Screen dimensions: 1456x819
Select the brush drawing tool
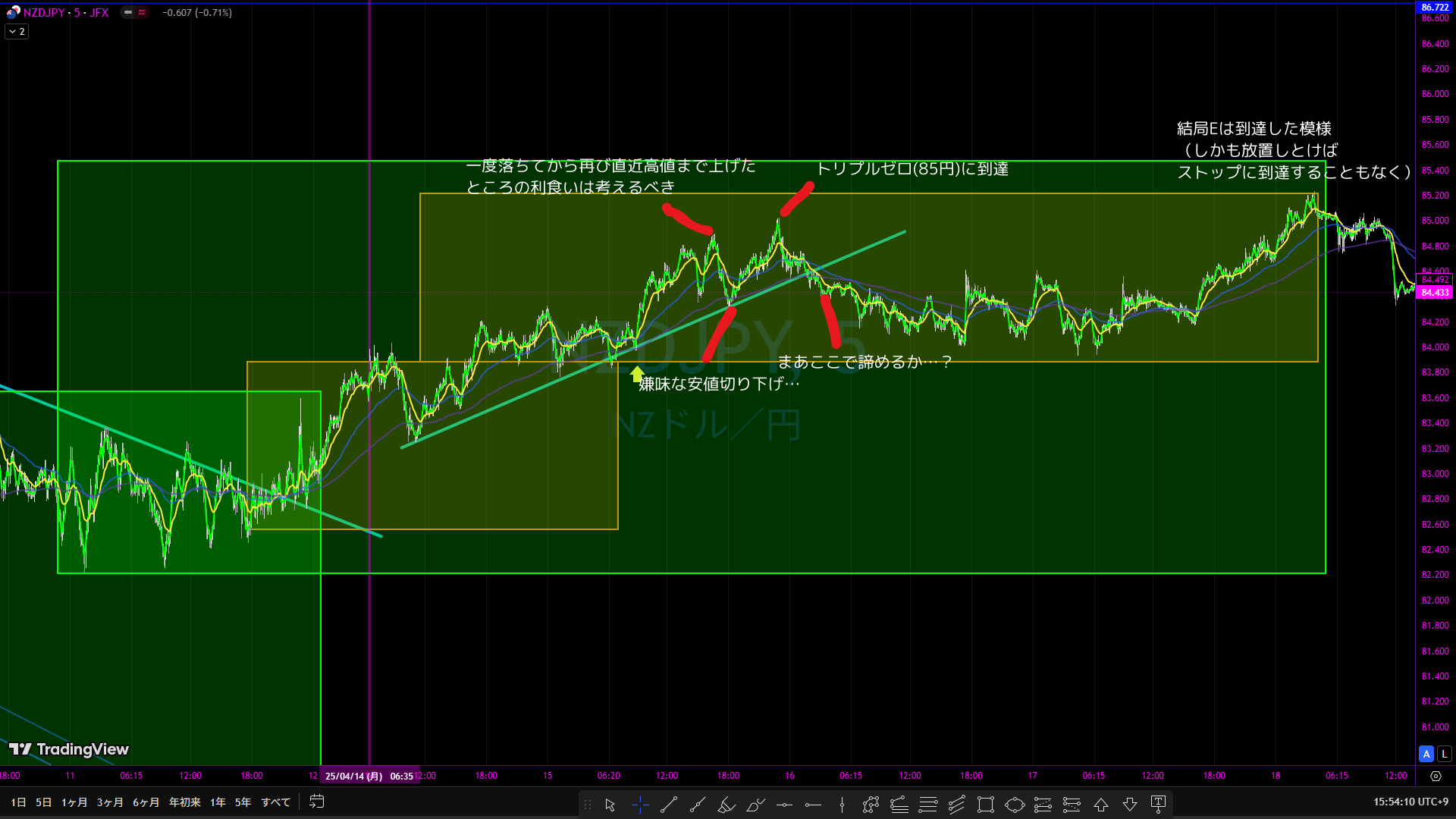pyautogui.click(x=755, y=805)
